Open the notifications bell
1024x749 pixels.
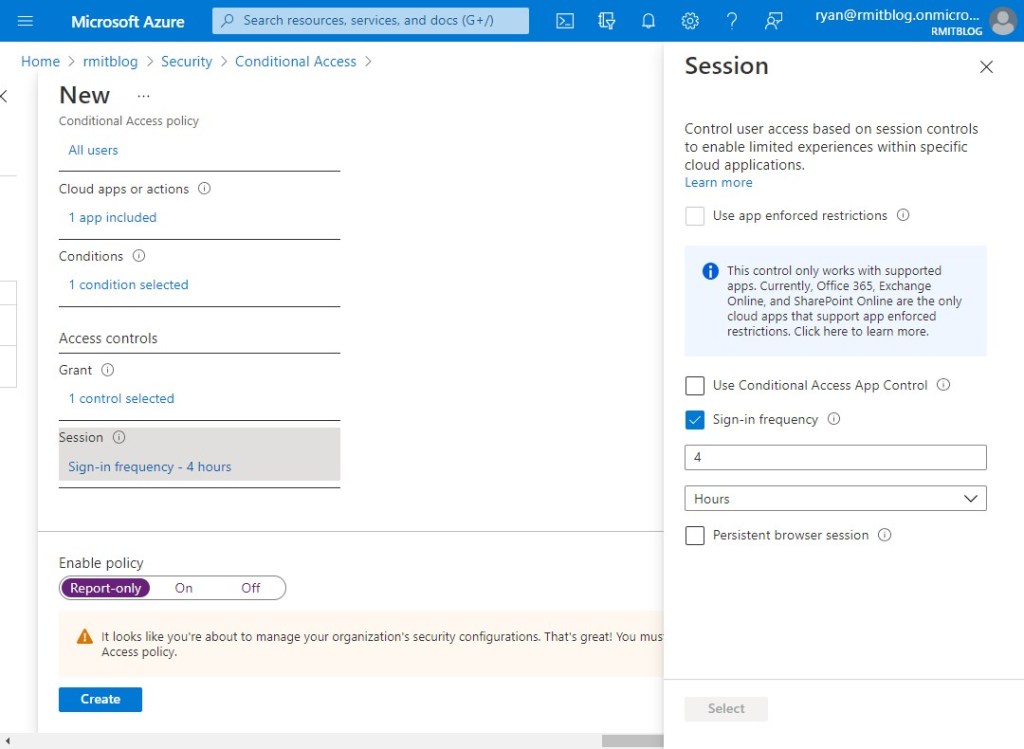[648, 21]
